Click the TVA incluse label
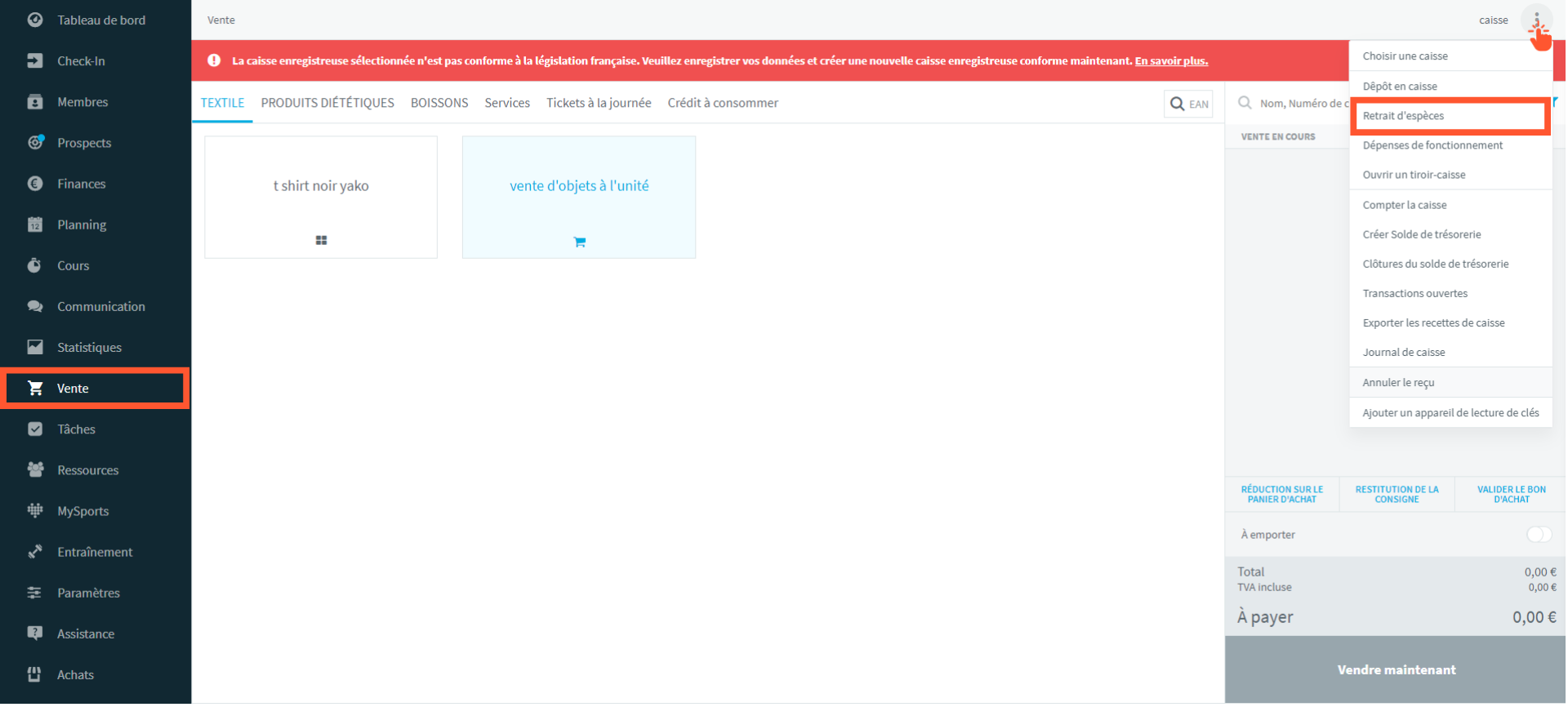Image resolution: width=1568 pixels, height=707 pixels. [1264, 587]
